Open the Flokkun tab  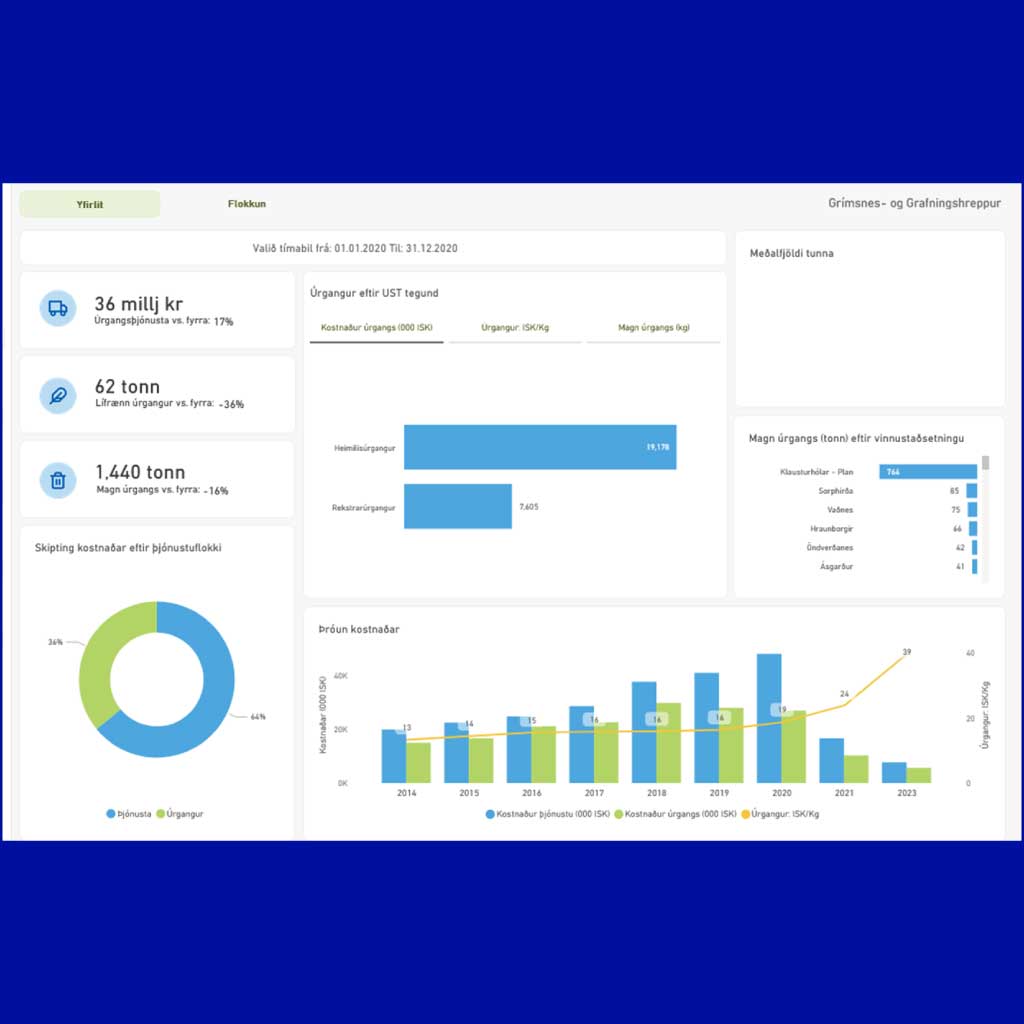247,204
